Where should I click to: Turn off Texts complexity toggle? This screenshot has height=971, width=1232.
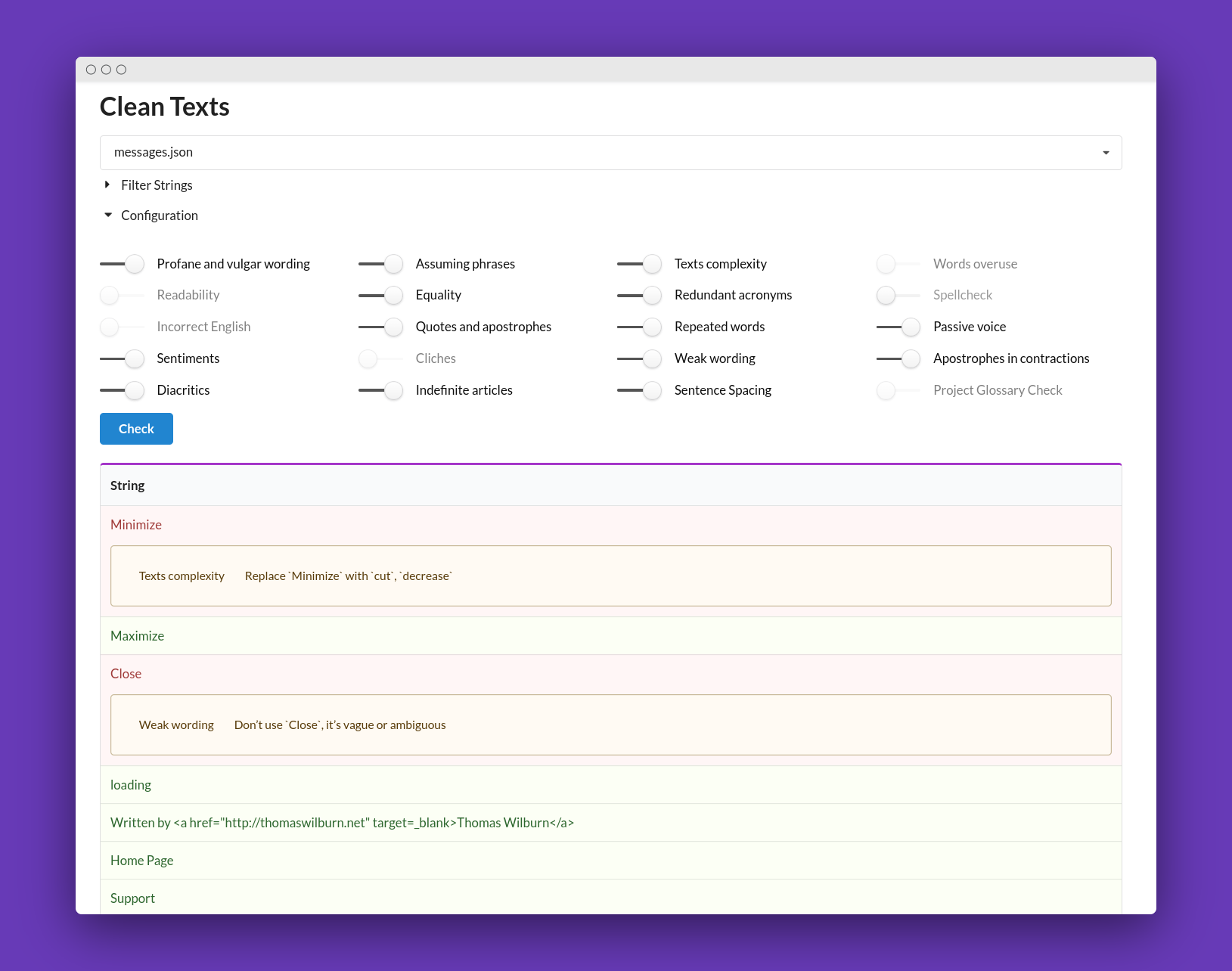[639, 264]
